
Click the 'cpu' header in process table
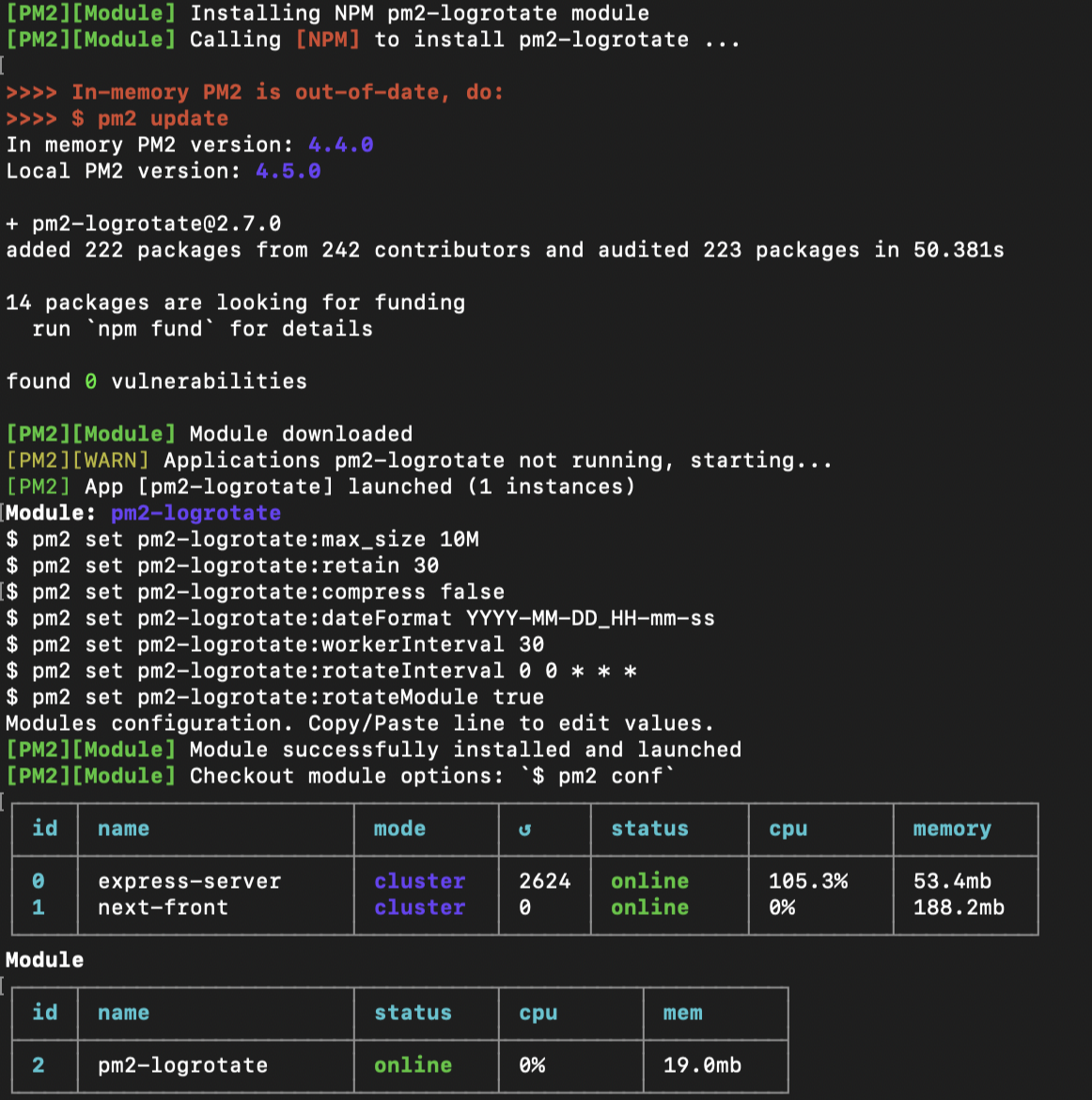(x=788, y=829)
